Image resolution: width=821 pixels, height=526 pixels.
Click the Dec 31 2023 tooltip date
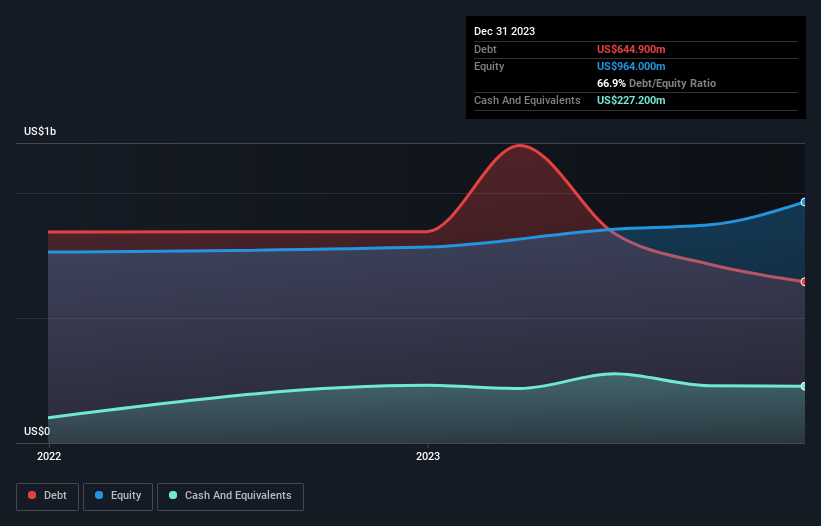coord(504,31)
